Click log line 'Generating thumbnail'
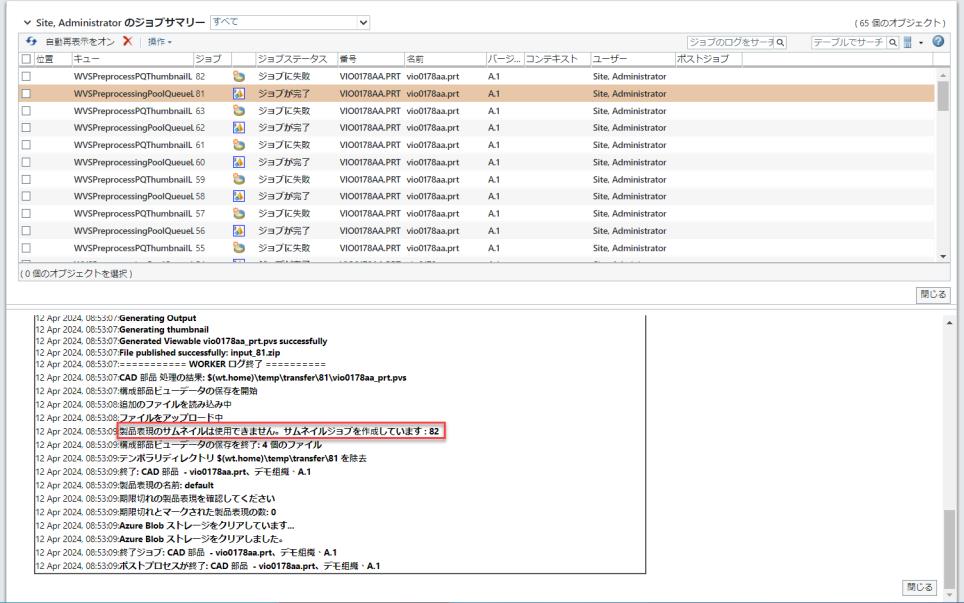964x603 pixels. tap(164, 329)
